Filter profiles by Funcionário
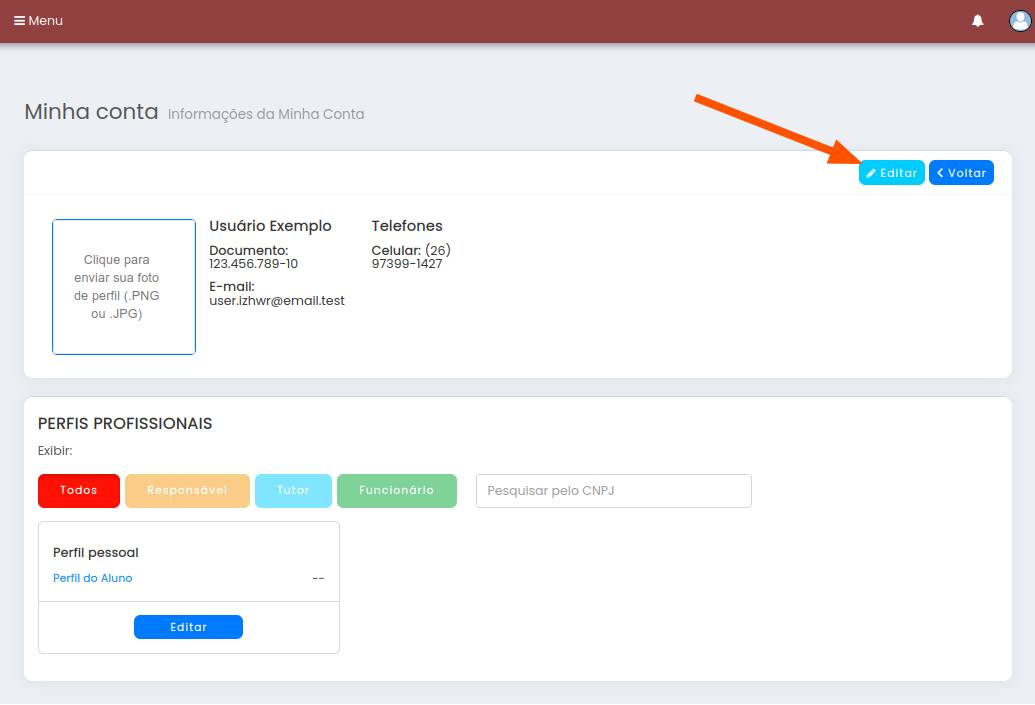The image size is (1035, 705). coord(396,491)
